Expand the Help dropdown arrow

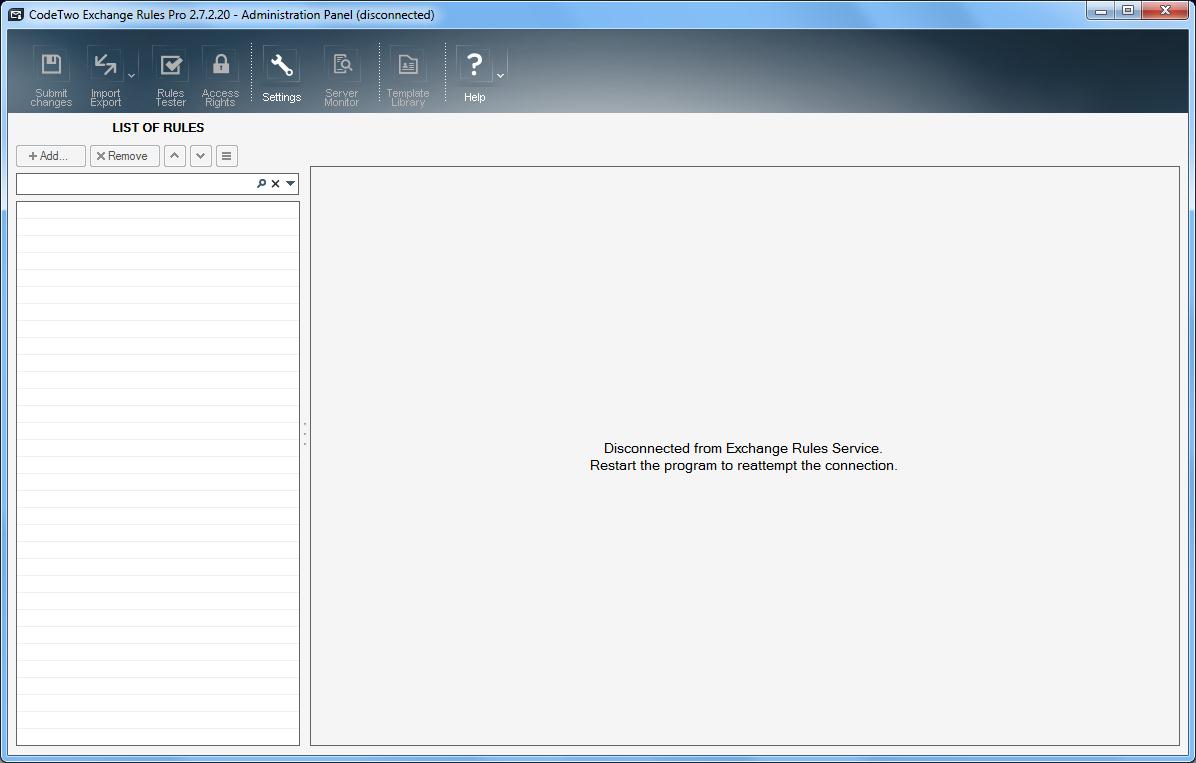pos(500,76)
